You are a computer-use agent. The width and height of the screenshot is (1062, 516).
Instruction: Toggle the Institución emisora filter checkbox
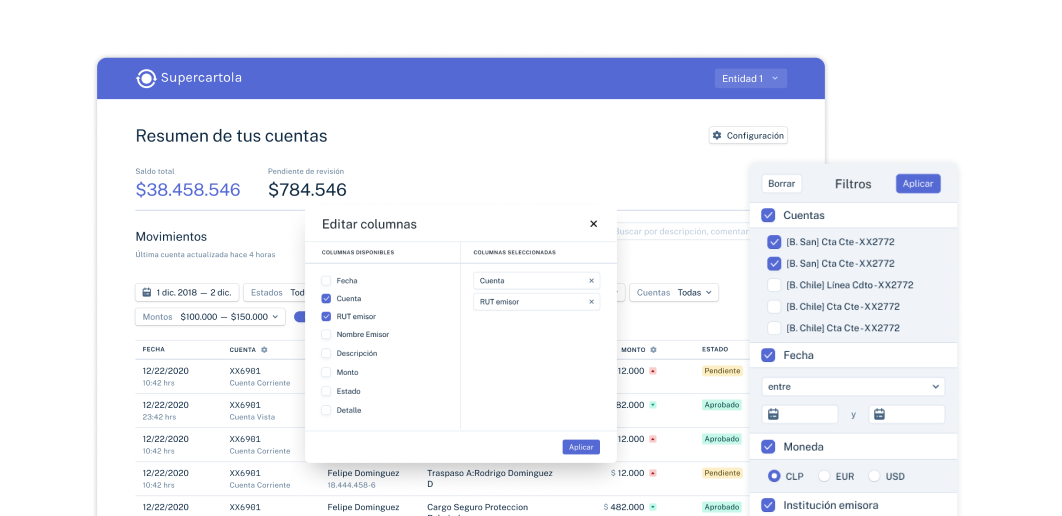(x=768, y=505)
